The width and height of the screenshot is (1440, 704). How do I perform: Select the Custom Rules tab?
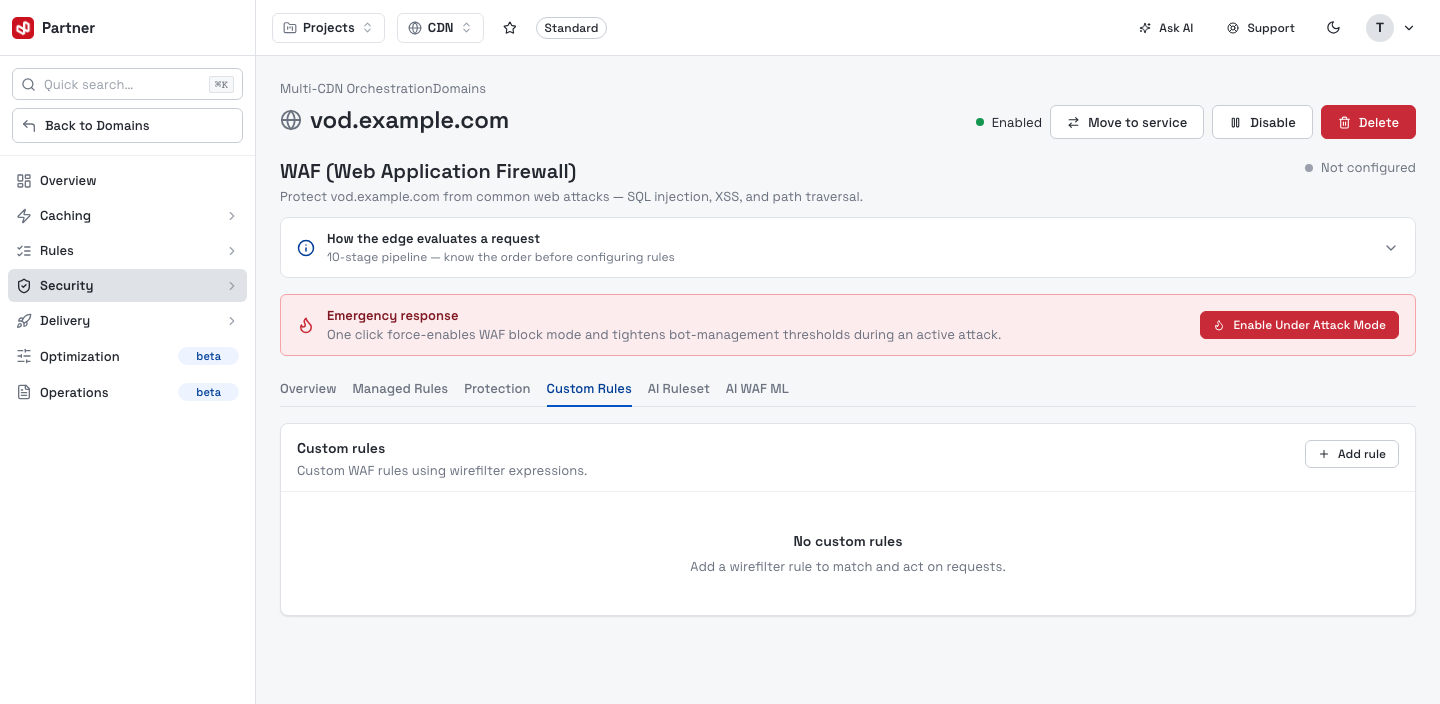pyautogui.click(x=589, y=389)
